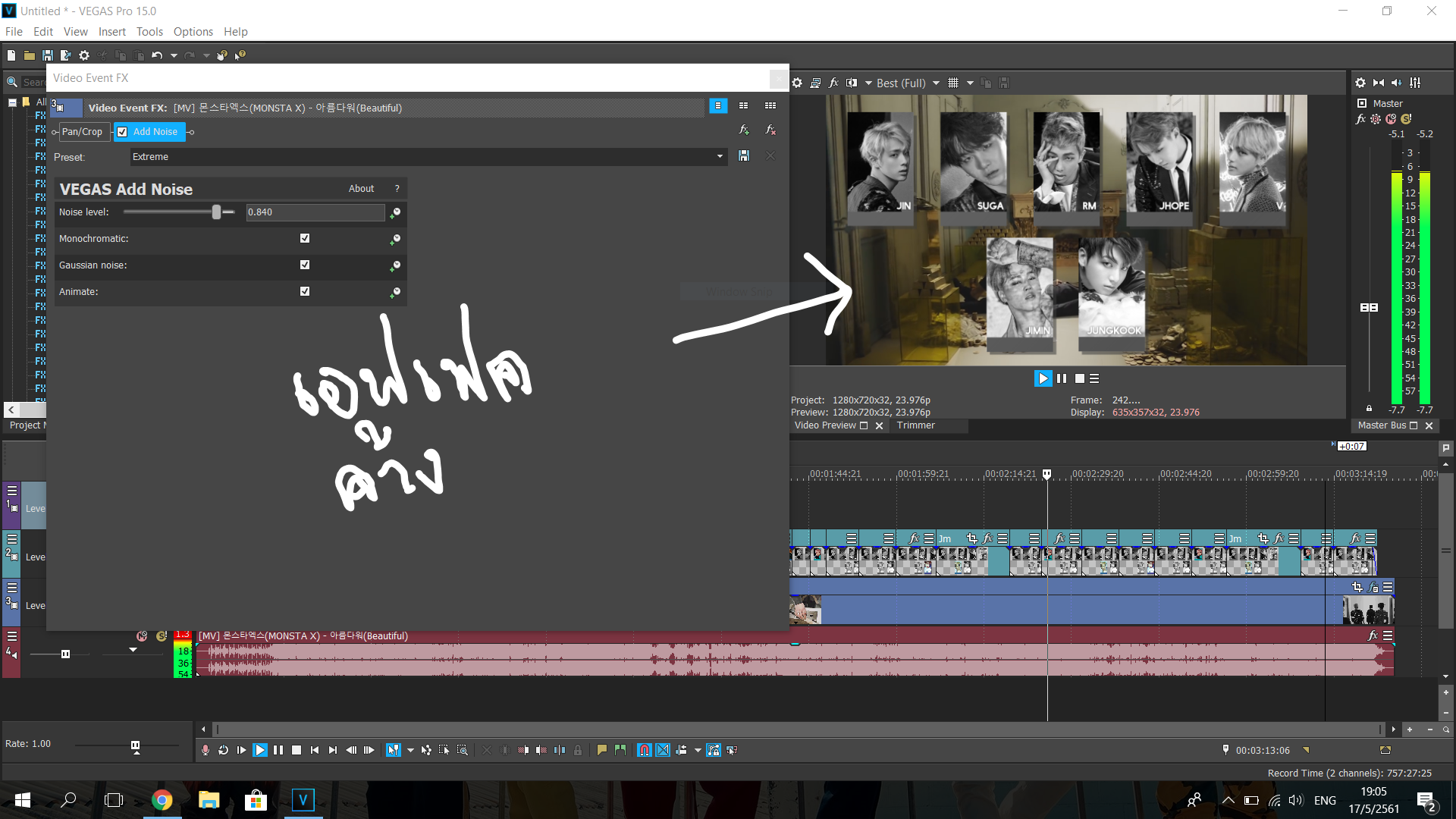Mute the Master bus
1456x819 pixels.
click(x=1391, y=119)
